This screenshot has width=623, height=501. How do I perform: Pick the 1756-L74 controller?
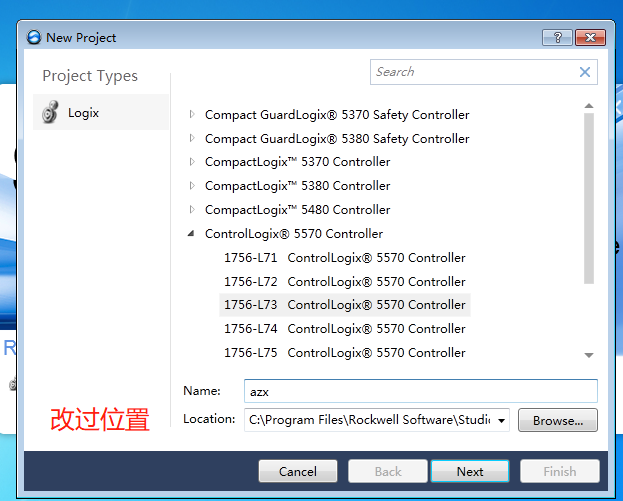(344, 329)
